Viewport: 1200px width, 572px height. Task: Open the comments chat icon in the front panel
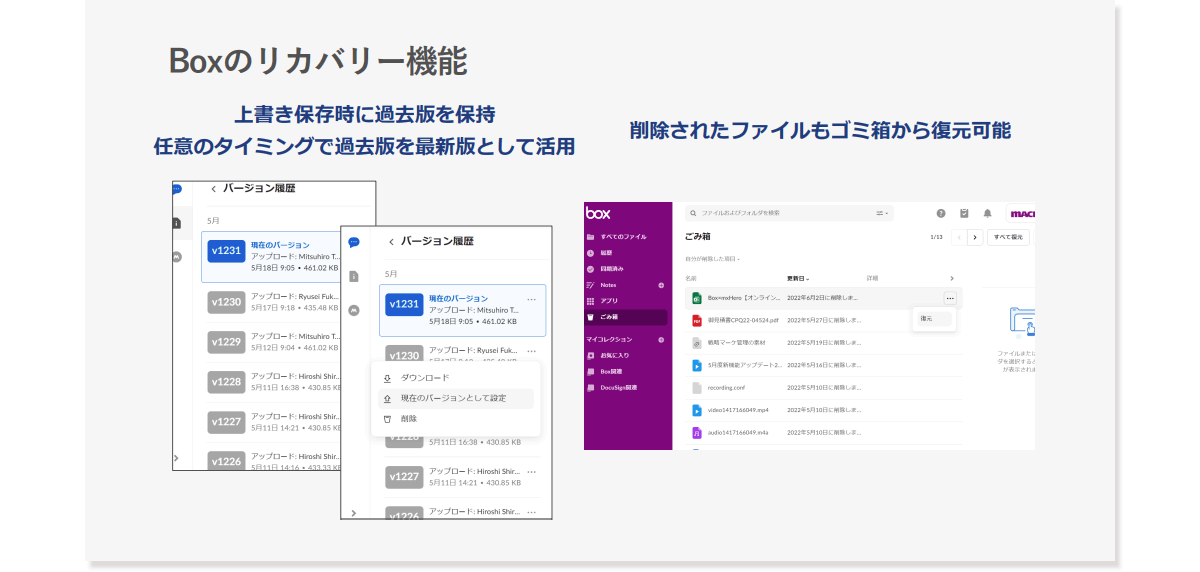pyautogui.click(x=353, y=242)
